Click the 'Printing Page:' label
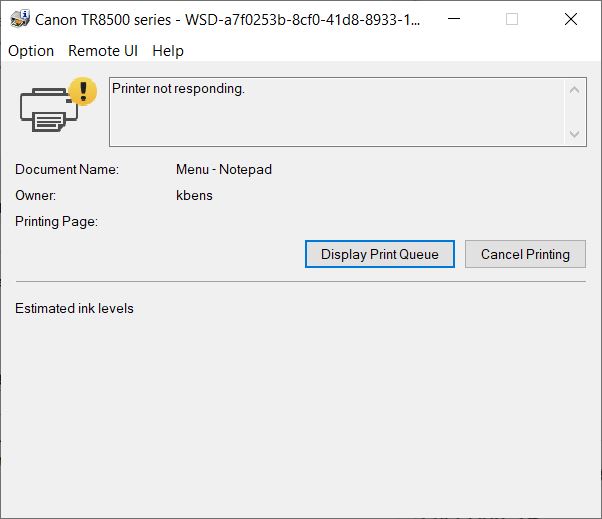Image resolution: width=602 pixels, height=519 pixels. click(56, 221)
